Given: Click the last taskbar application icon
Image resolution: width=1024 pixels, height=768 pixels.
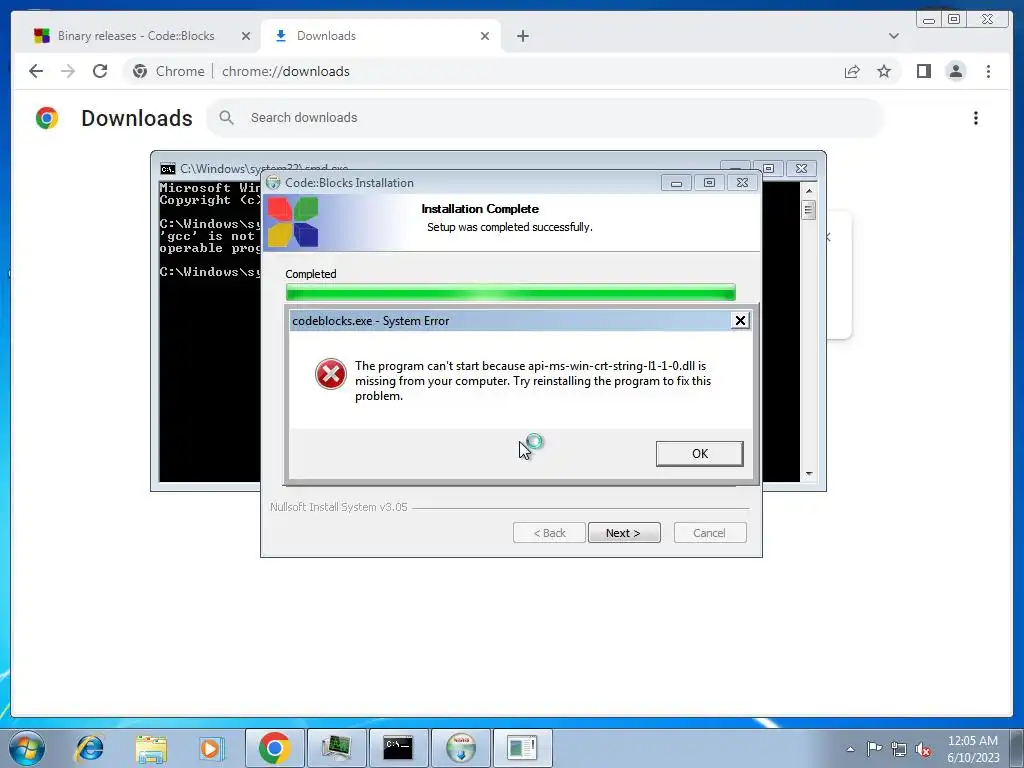Looking at the screenshot, I should click(x=522, y=748).
